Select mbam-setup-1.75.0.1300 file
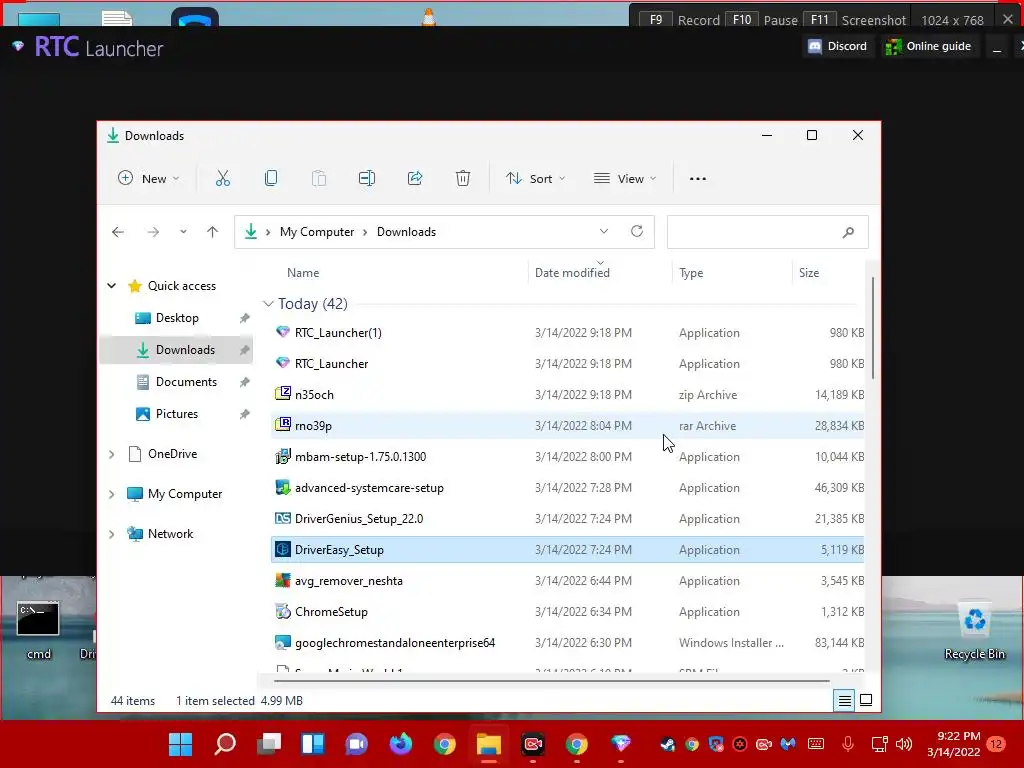The width and height of the screenshot is (1024, 768). 568,457
